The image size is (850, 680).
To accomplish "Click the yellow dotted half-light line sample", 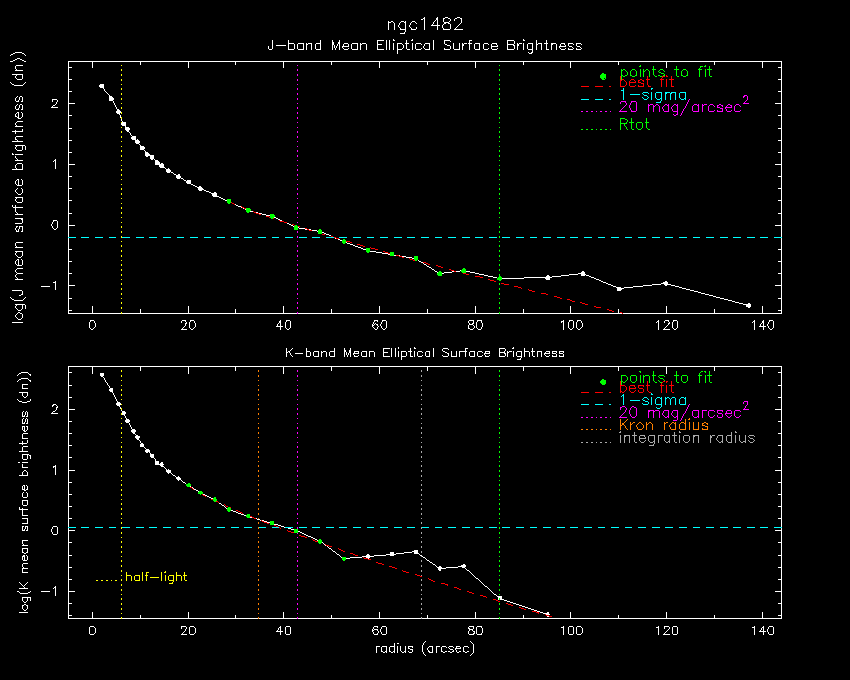I will coord(107,578).
